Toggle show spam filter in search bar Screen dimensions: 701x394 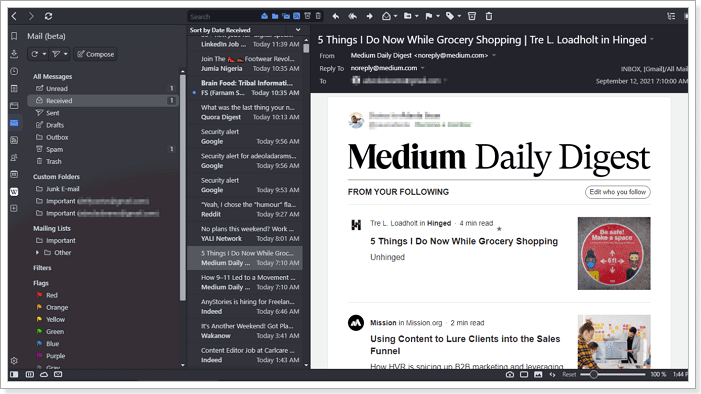pos(307,16)
